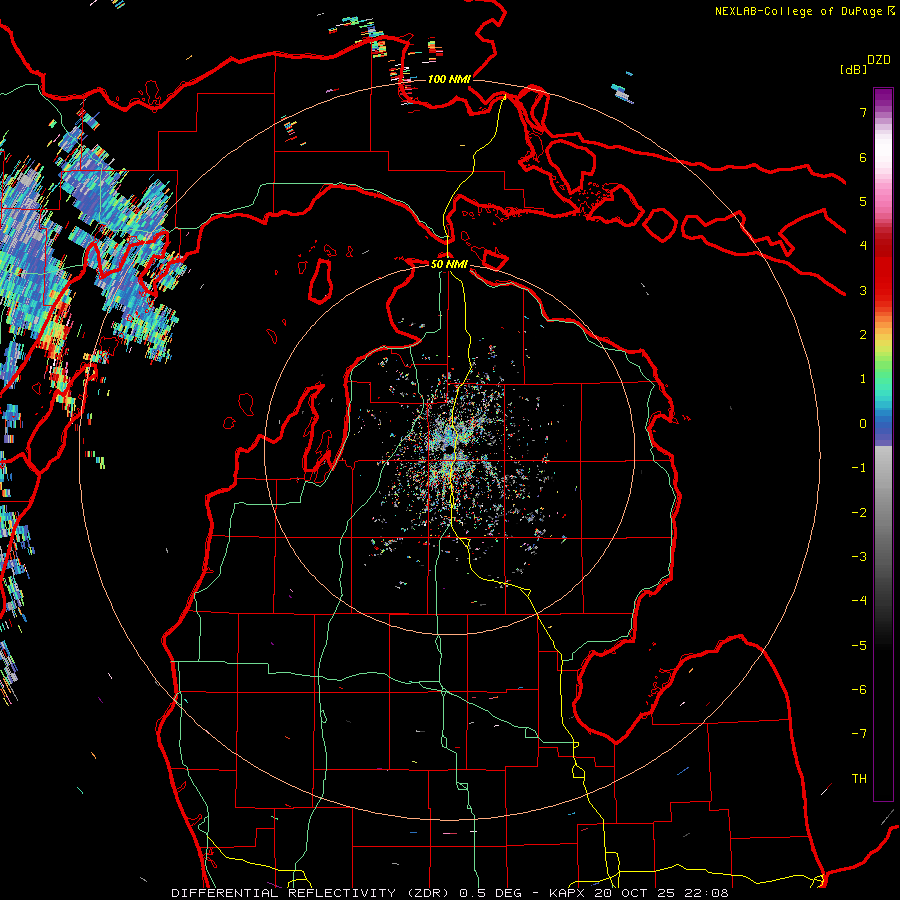Screen dimensions: 900x900
Task: Click the DIFFERENTIAL REFLECTIVITY (ZDR) caption text
Action: point(312,893)
